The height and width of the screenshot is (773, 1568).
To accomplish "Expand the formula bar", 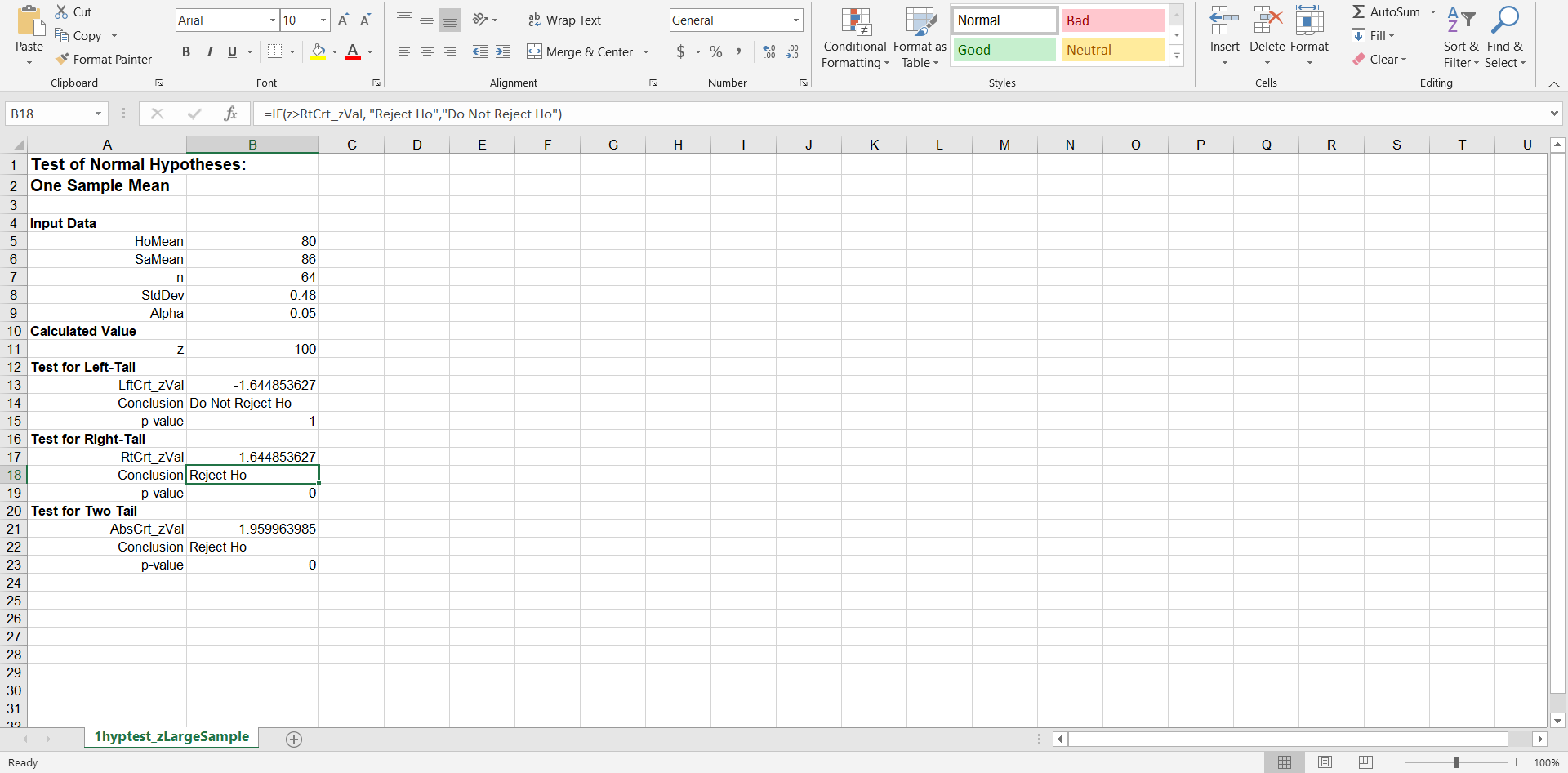I will (1554, 114).
